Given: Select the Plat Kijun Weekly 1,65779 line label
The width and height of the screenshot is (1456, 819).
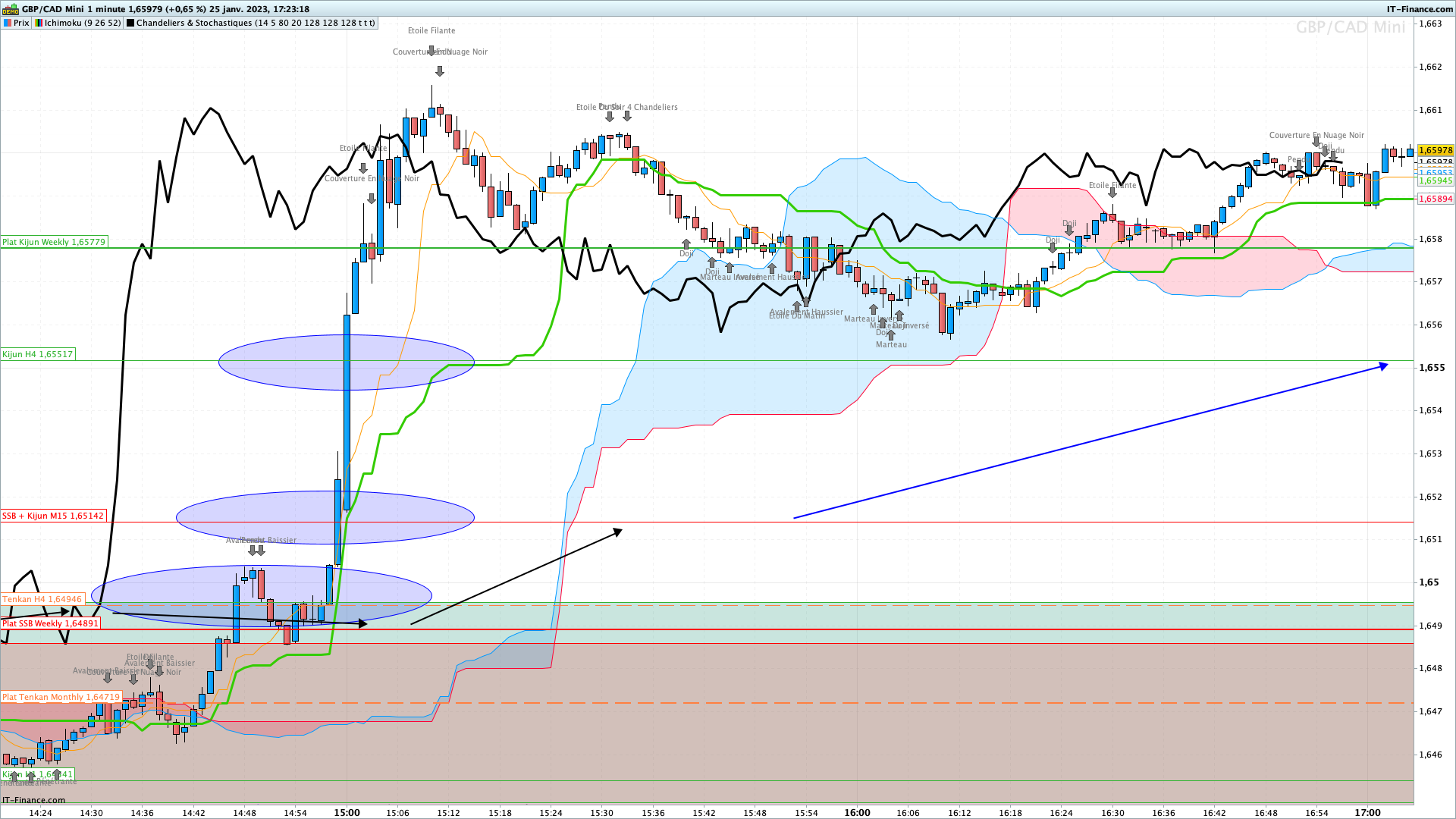Looking at the screenshot, I should click(x=54, y=242).
